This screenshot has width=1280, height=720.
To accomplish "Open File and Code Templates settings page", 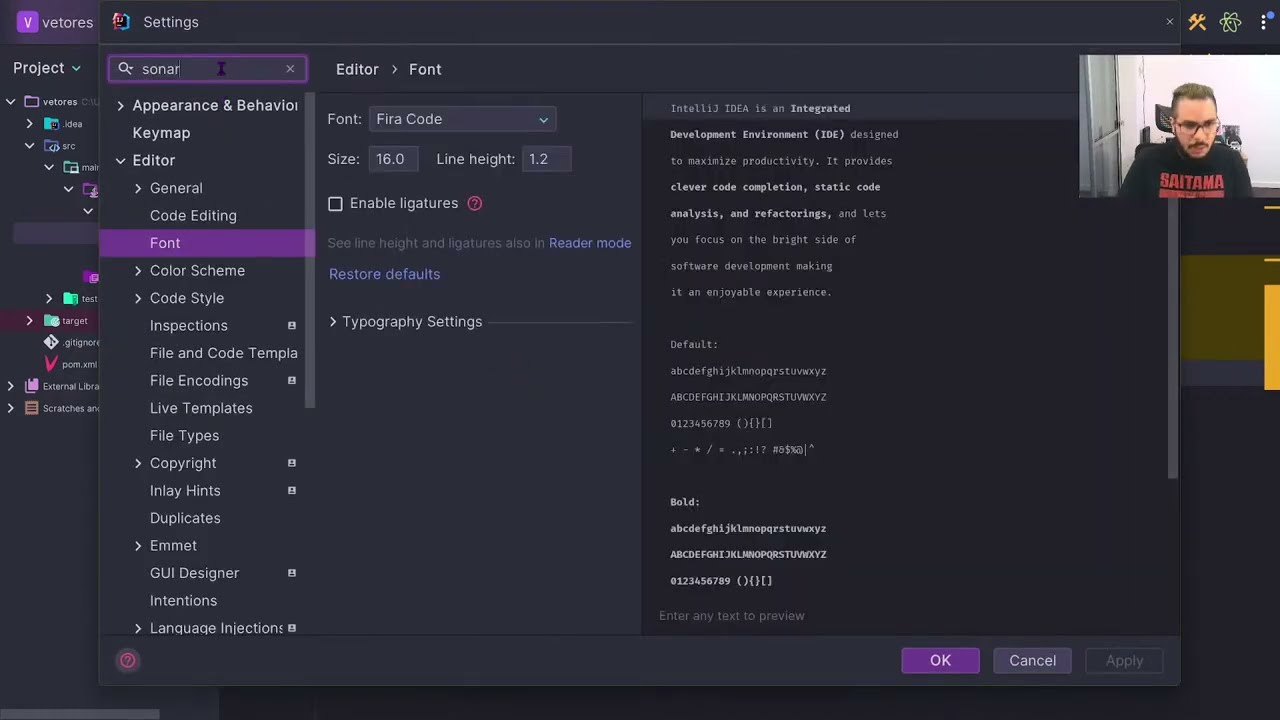I will point(224,353).
